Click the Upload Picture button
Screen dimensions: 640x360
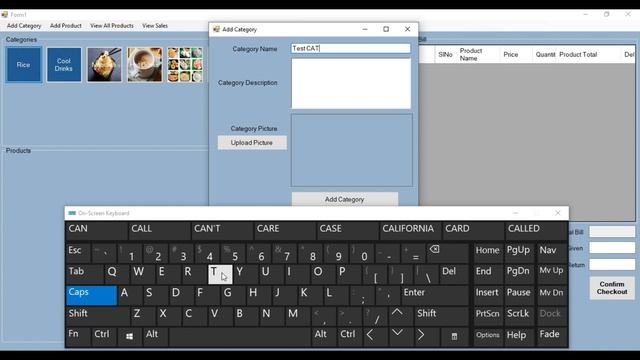[x=252, y=143]
